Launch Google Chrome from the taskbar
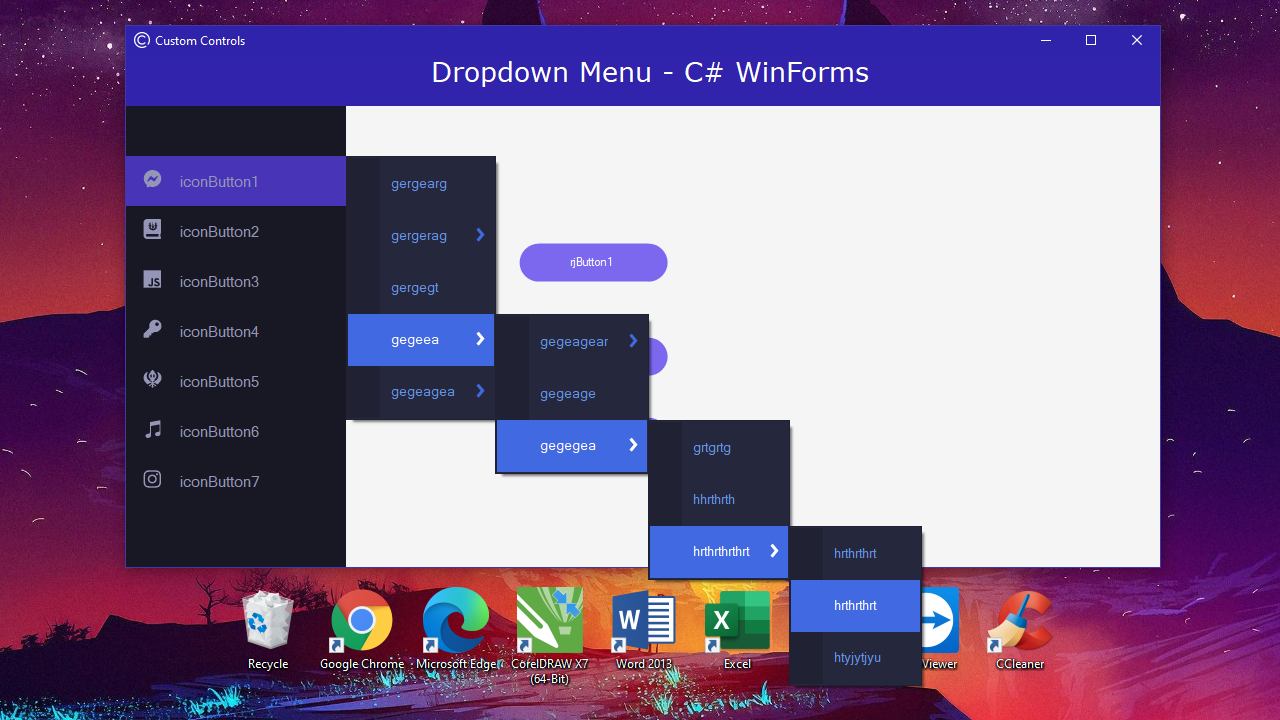Viewport: 1280px width, 720px height. point(360,620)
